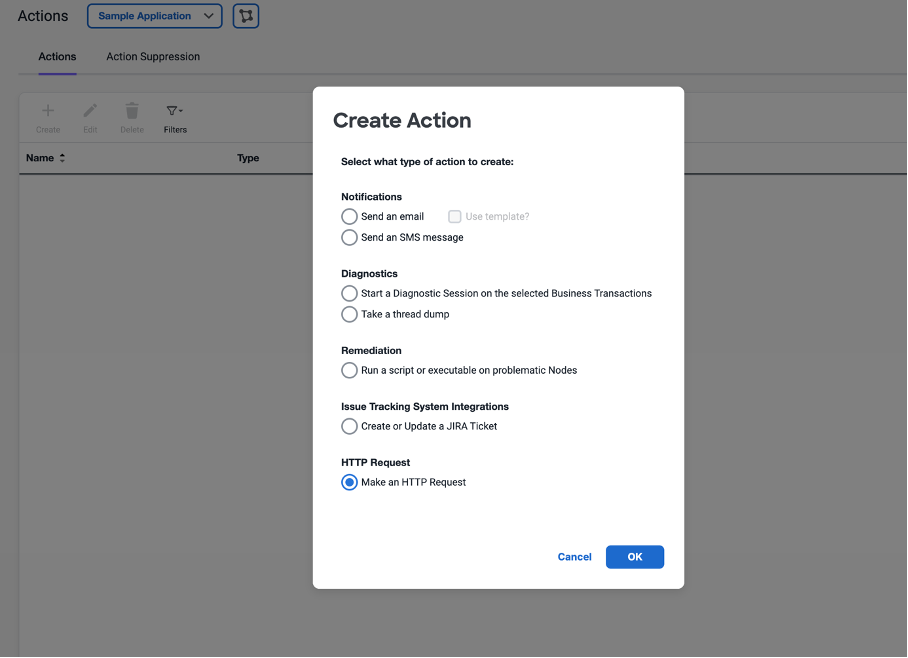This screenshot has height=658, width=908.
Task: Select the Send an email option
Action: point(349,216)
